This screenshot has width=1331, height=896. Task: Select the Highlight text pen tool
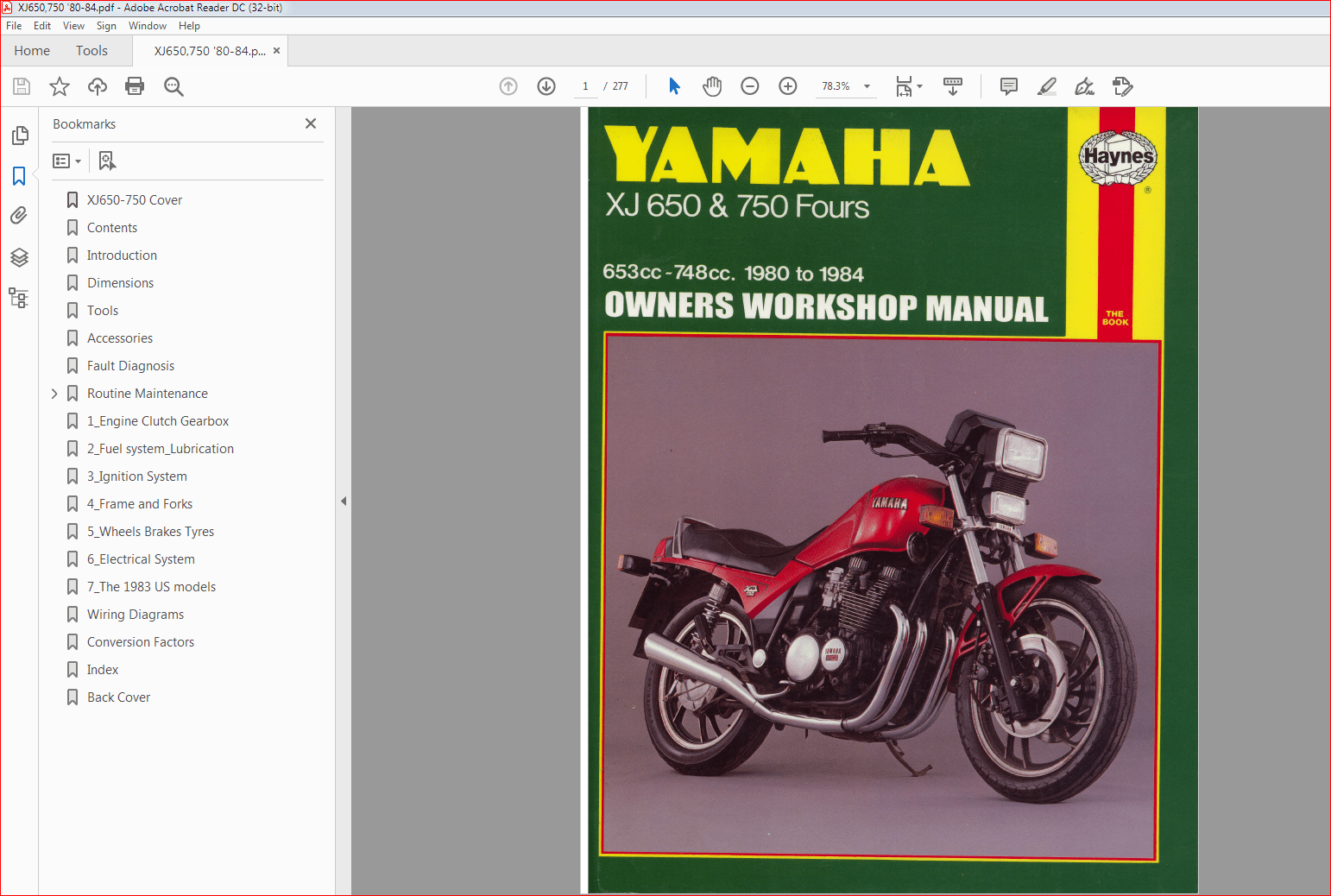[x=1047, y=86]
